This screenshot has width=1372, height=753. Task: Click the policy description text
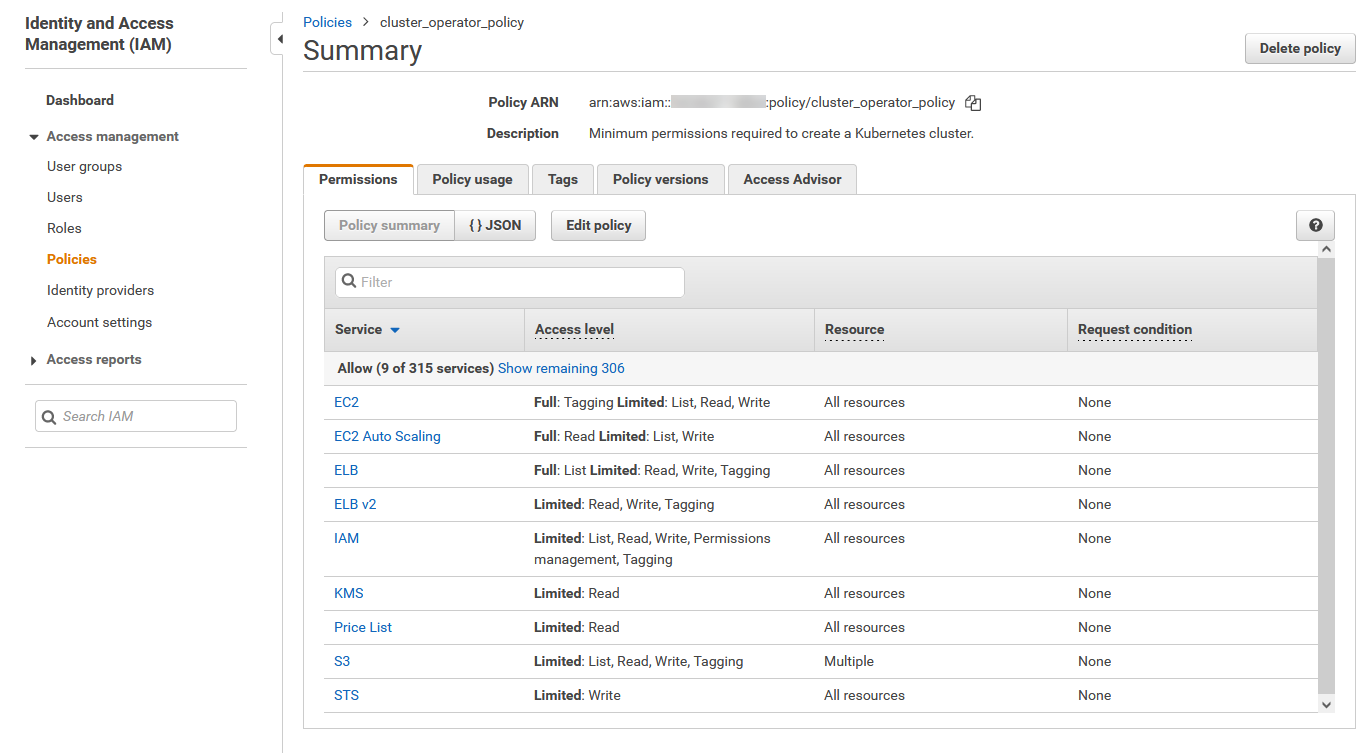[x=781, y=134]
